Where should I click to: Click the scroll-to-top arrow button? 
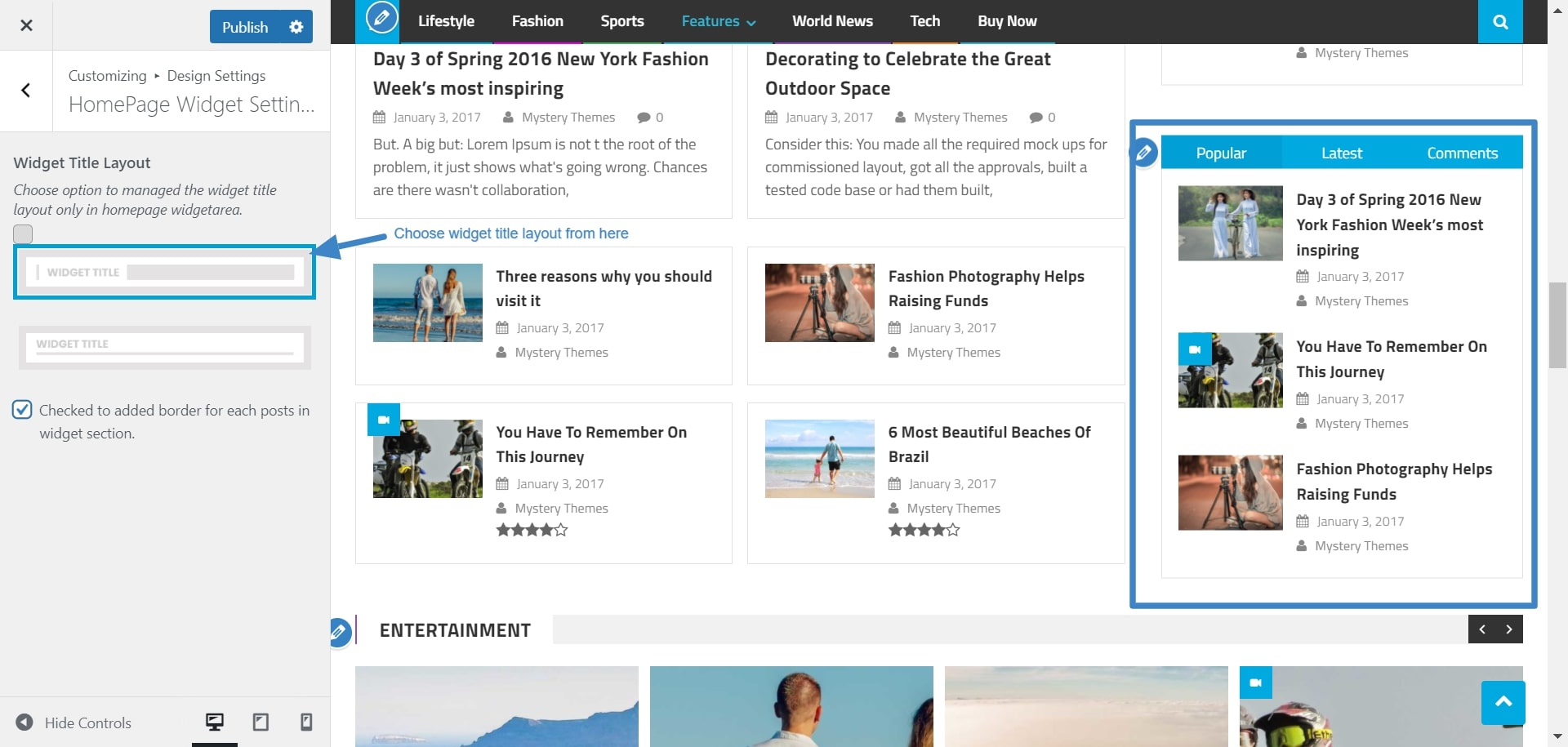click(x=1503, y=702)
